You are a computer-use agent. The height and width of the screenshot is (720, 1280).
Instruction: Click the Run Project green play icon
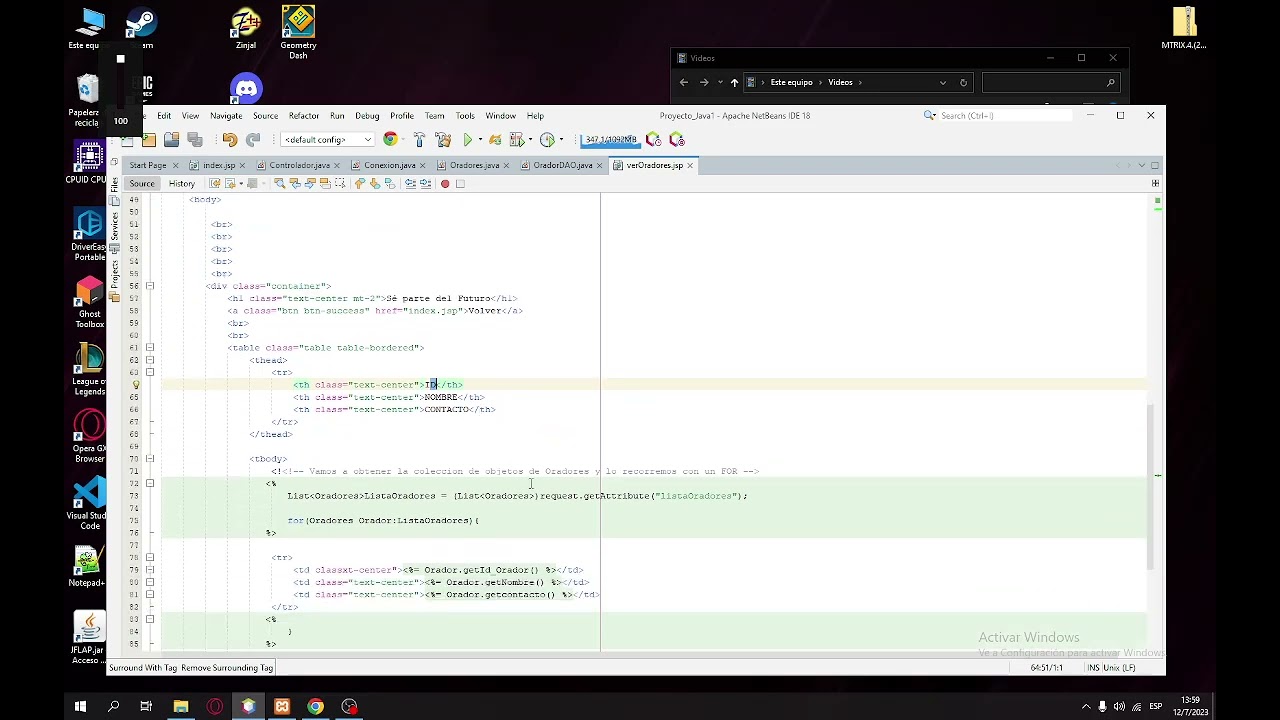coord(467,140)
